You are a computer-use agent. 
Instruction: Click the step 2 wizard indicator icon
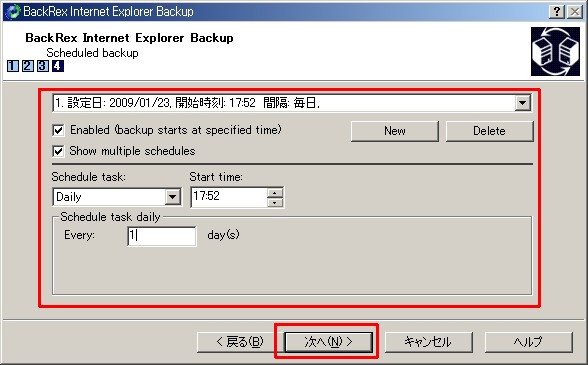(x=27, y=66)
